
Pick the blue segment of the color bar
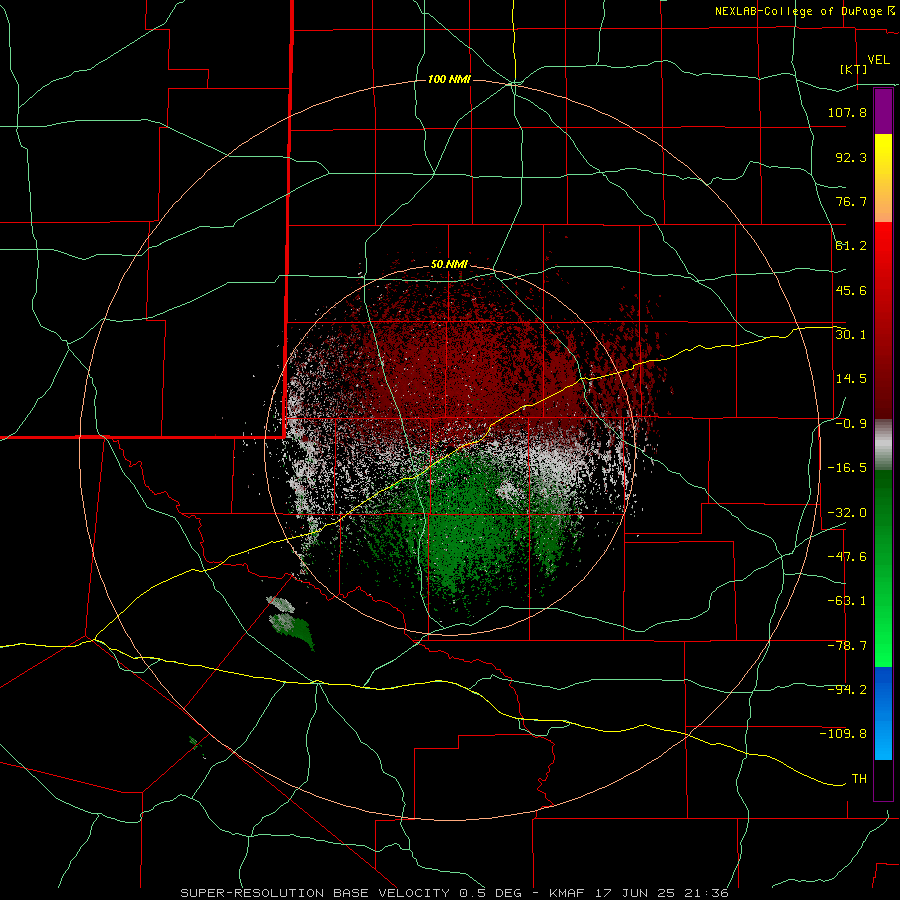pyautogui.click(x=883, y=713)
